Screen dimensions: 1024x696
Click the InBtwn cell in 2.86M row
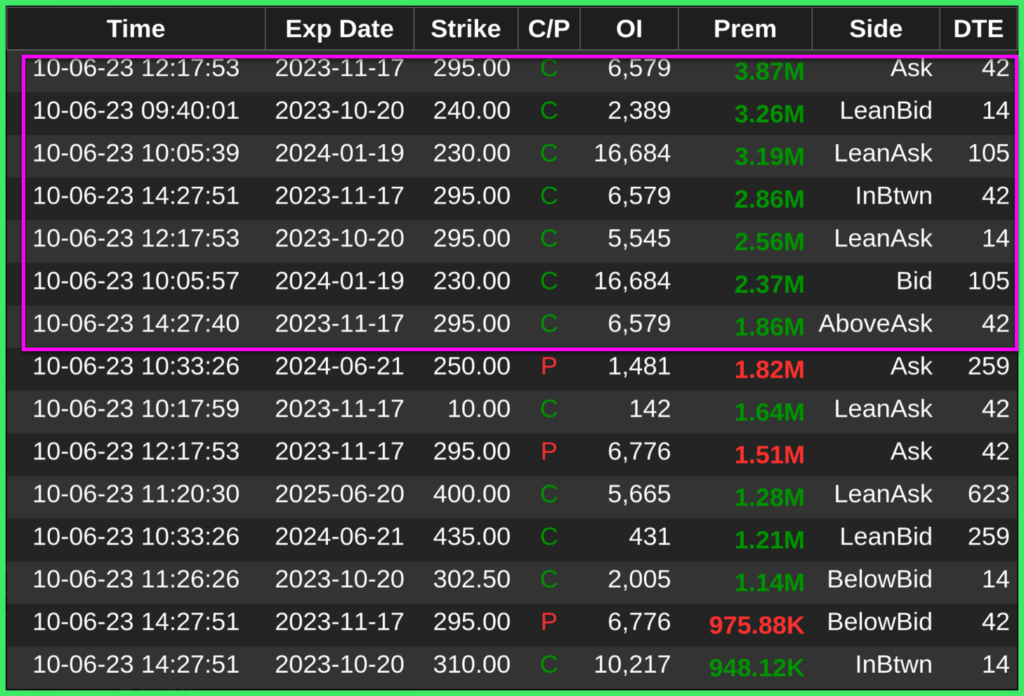click(x=893, y=195)
